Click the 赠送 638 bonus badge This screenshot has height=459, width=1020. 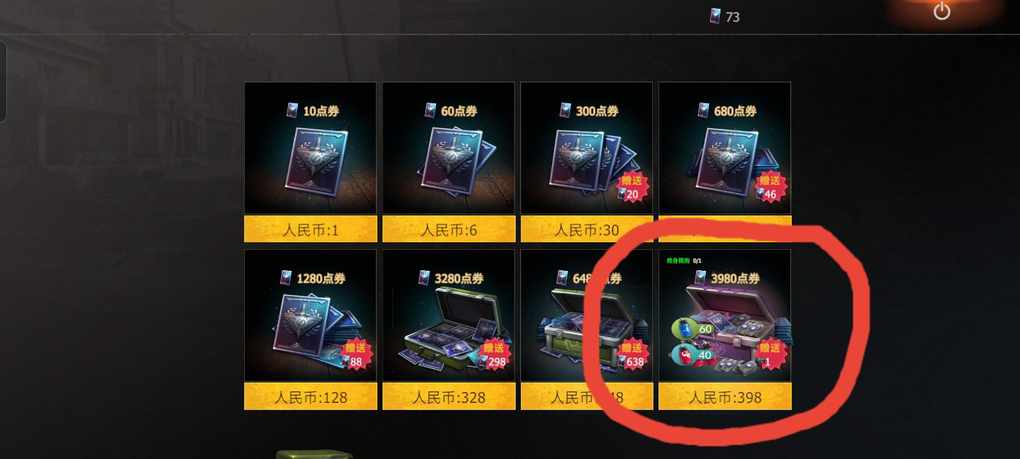tap(632, 354)
